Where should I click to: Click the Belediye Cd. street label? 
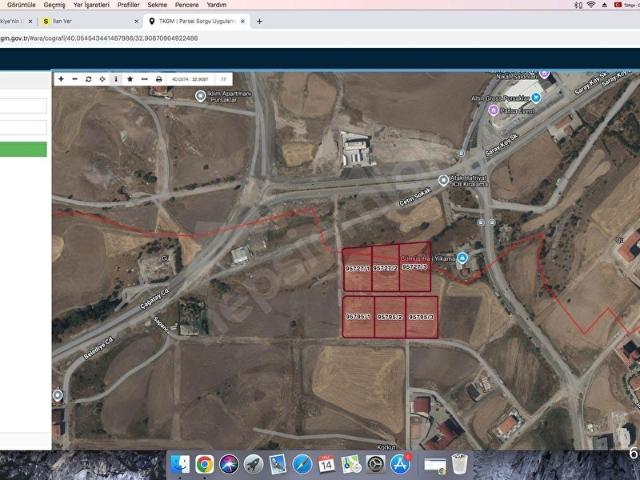pos(98,348)
